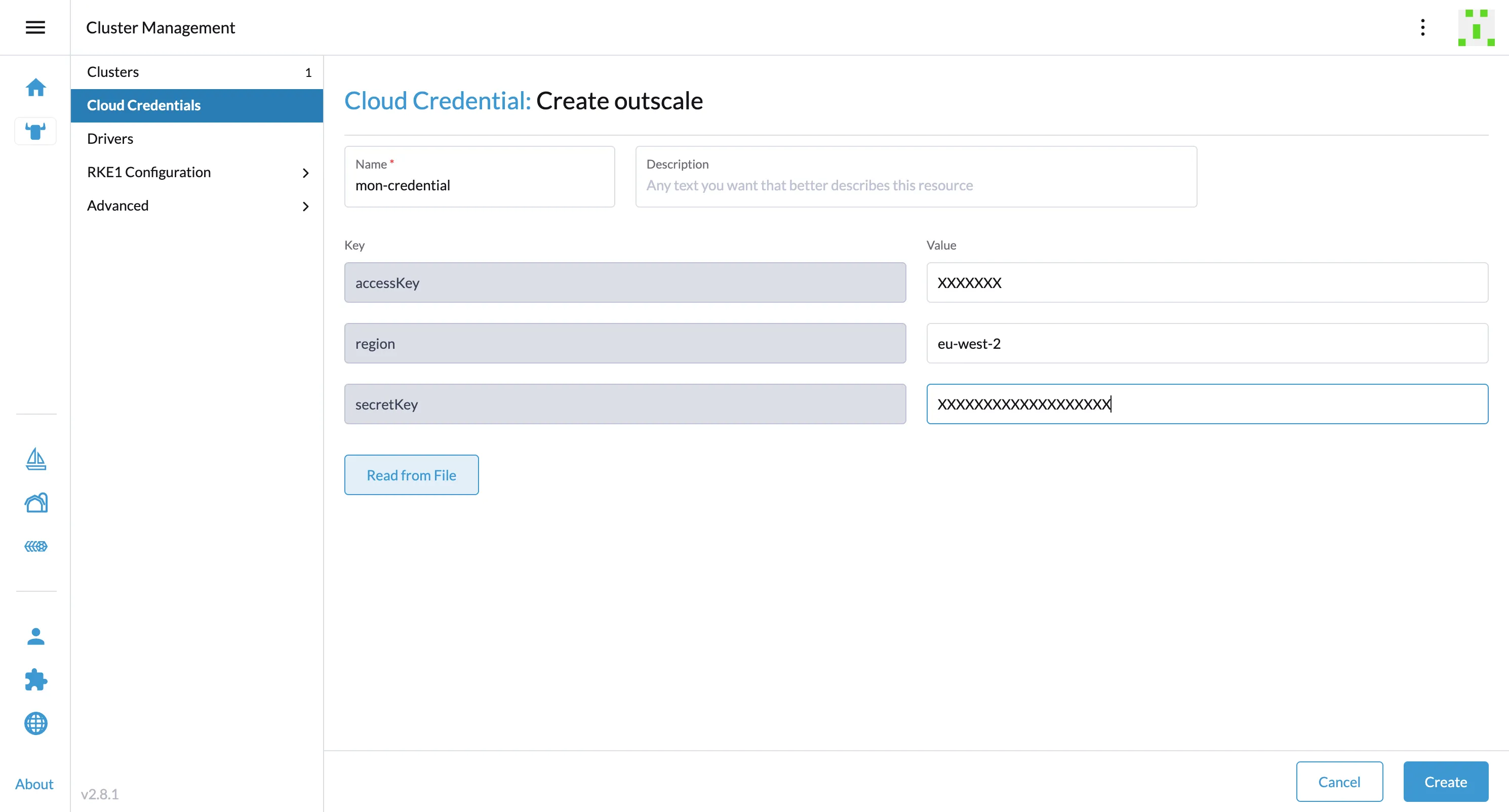Open the green user avatar menu
This screenshot has width=1509, height=812.
point(1476,27)
